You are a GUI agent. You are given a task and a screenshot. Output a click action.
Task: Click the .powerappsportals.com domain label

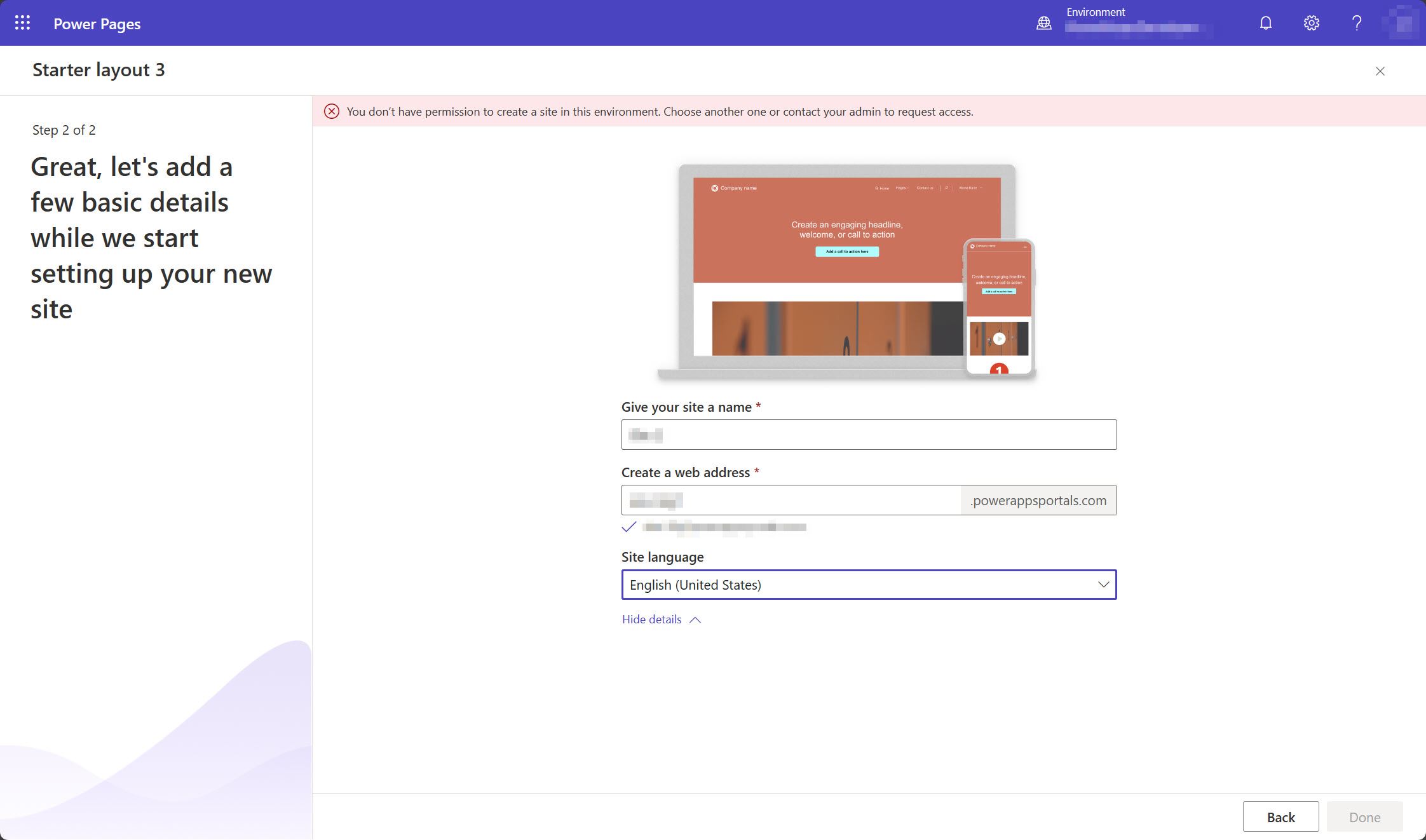[x=1037, y=500]
